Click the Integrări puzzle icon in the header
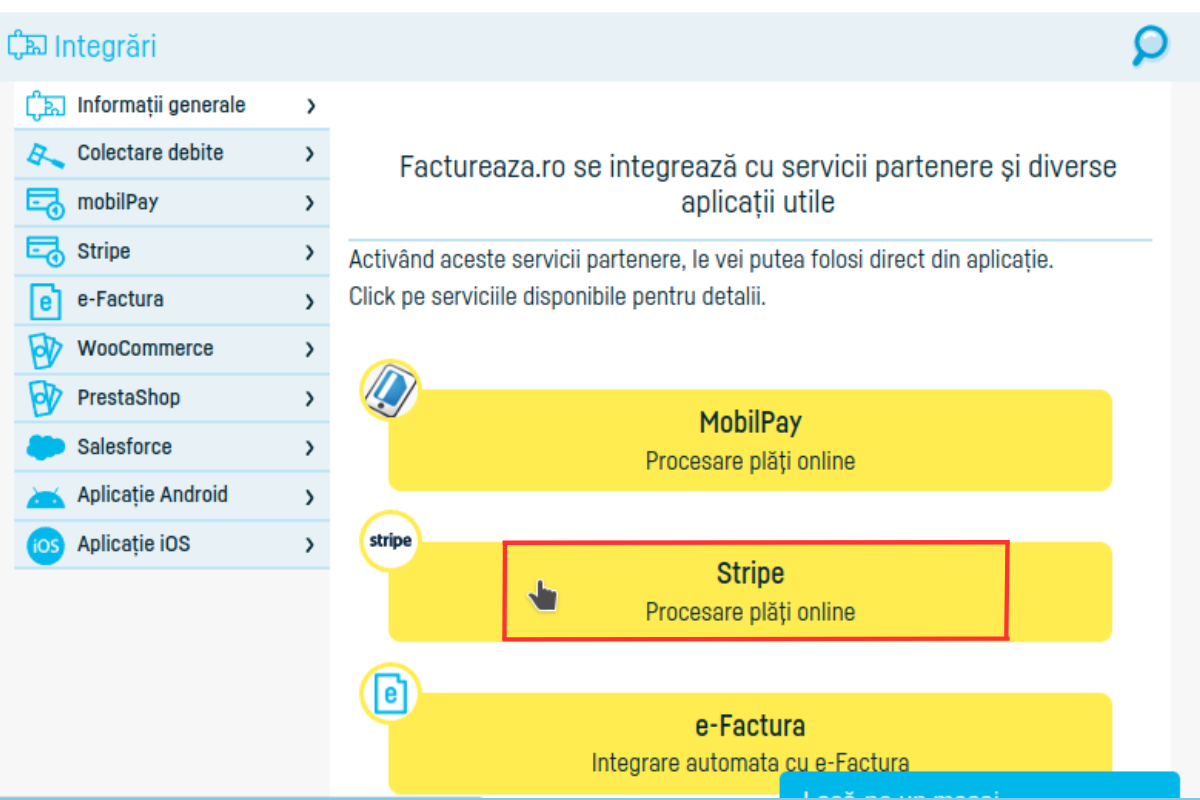The width and height of the screenshot is (1200, 800). 29,44
